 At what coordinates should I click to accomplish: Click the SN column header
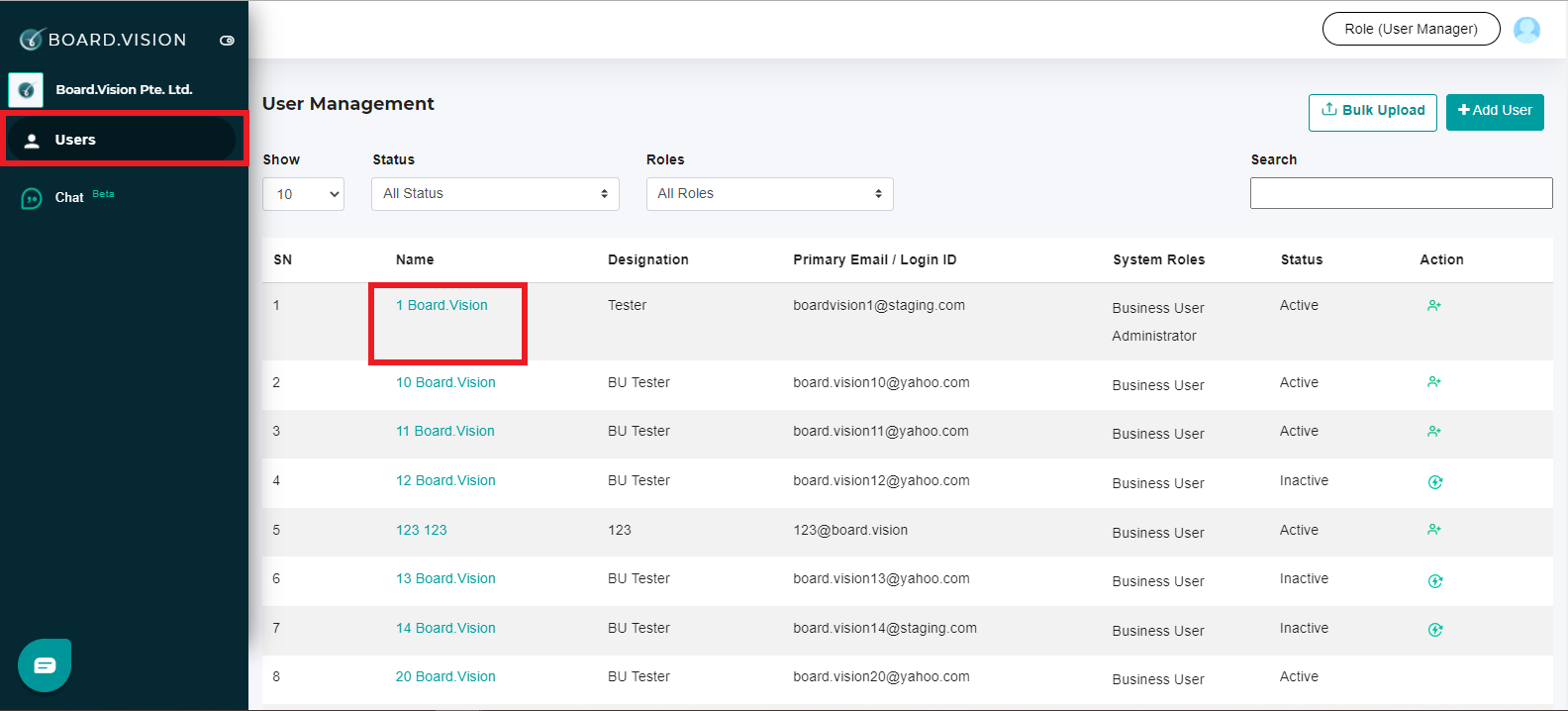pos(283,259)
